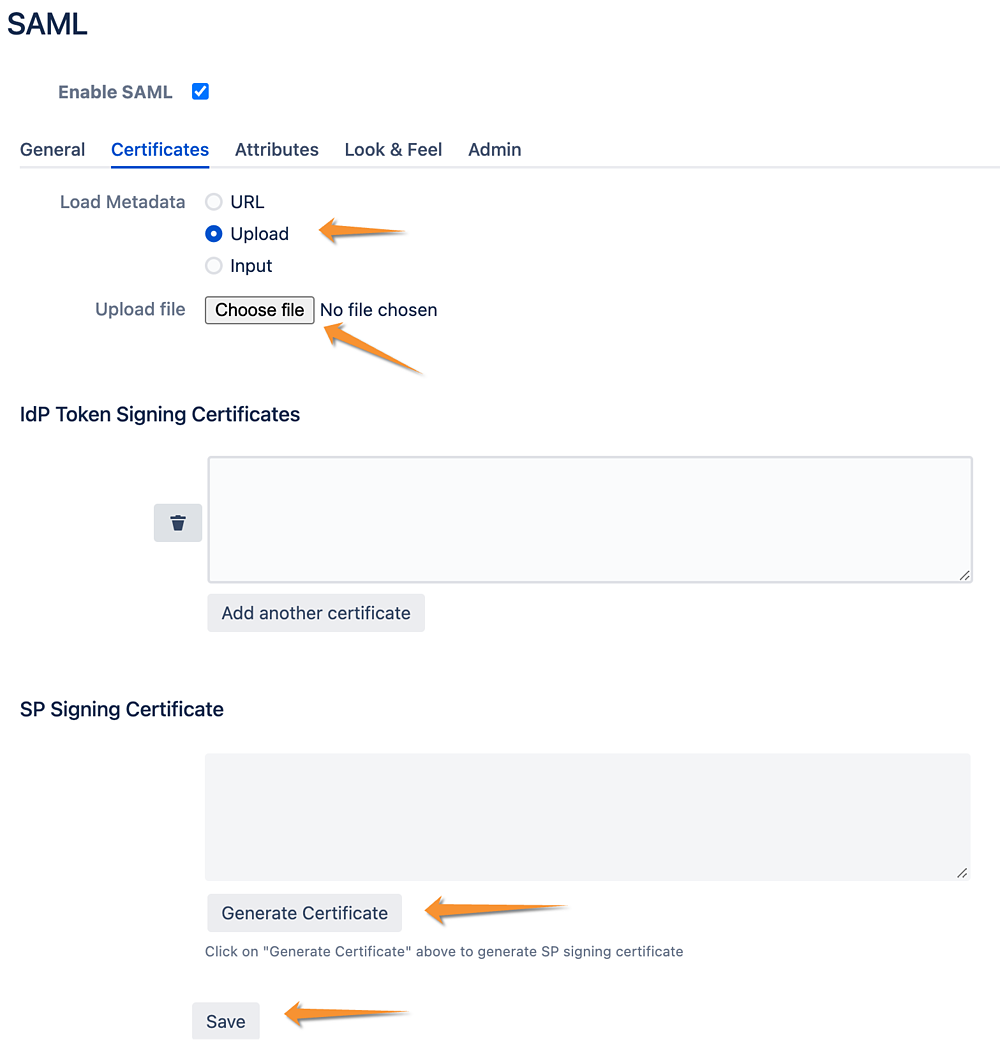1000x1040 pixels.
Task: Click the Choose file button
Action: tap(259, 310)
